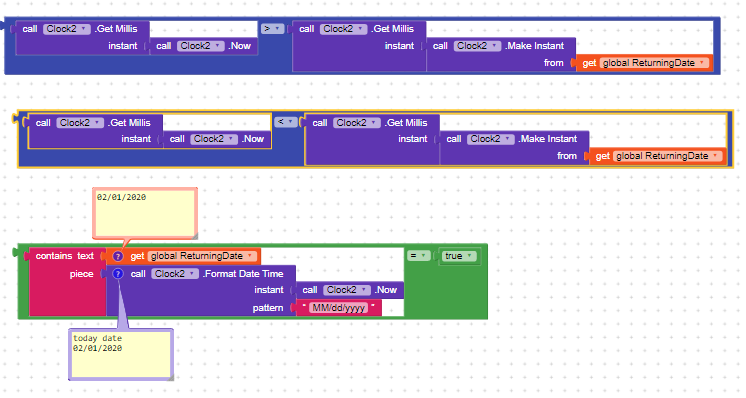Open Clock2 dropdown in top-left Get Millis block
The width and height of the screenshot is (746, 398).
[x=67, y=29]
